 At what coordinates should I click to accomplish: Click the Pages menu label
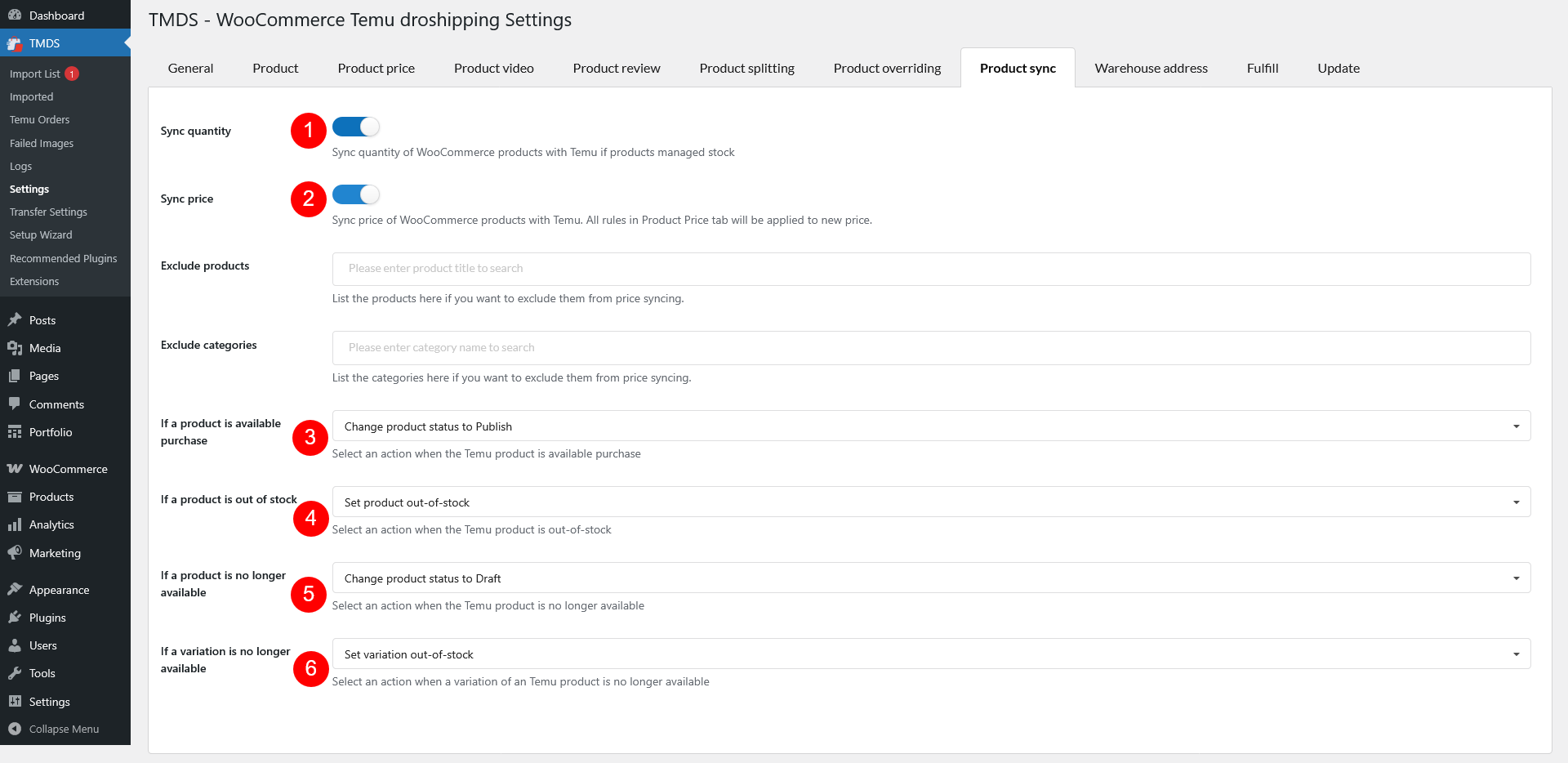(x=44, y=376)
